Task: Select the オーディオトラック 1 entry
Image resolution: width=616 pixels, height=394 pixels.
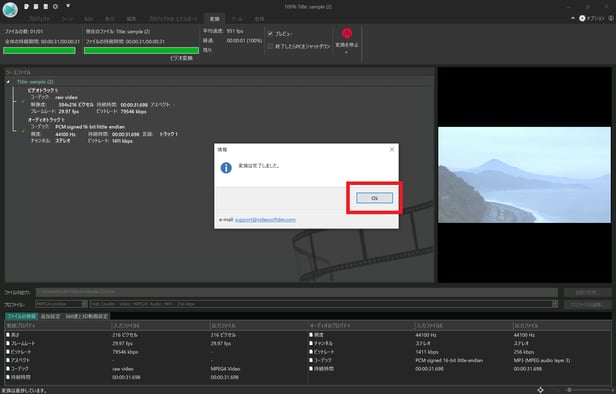Action: (46, 120)
